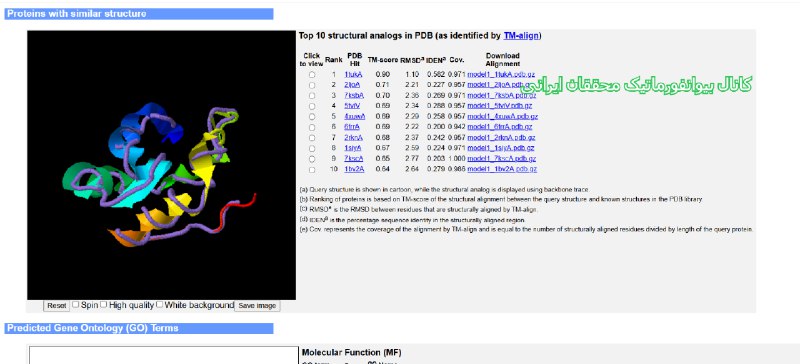Open the TM-align link

pyautogui.click(x=521, y=36)
